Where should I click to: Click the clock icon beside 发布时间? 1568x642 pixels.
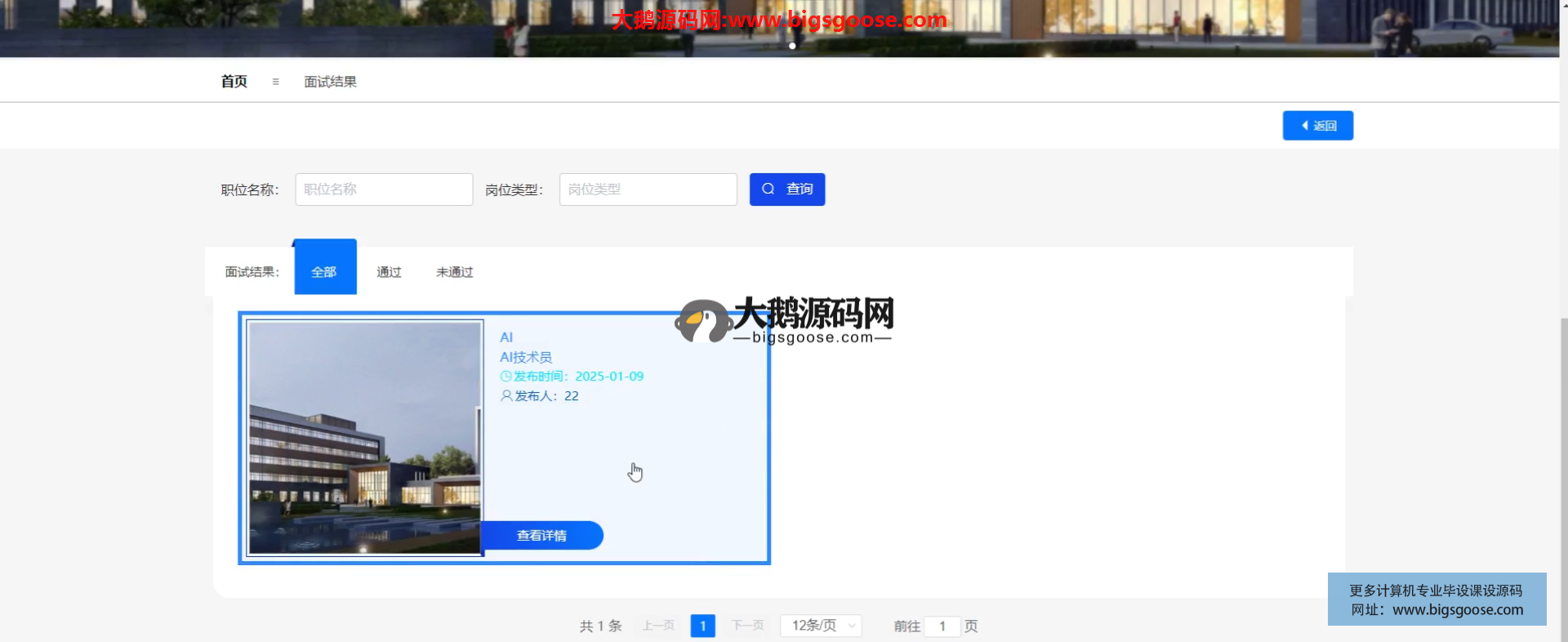click(506, 377)
